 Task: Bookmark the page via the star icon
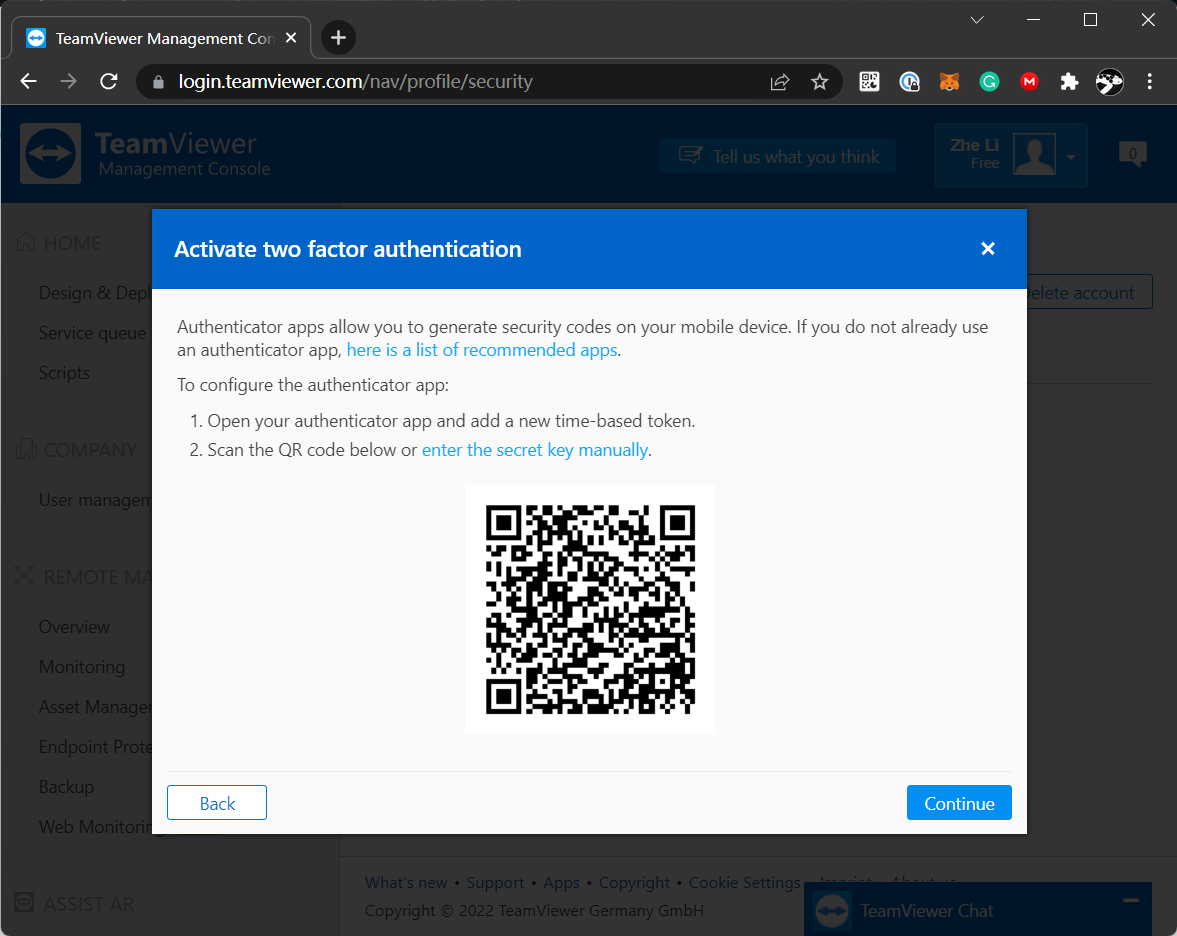[x=819, y=81]
